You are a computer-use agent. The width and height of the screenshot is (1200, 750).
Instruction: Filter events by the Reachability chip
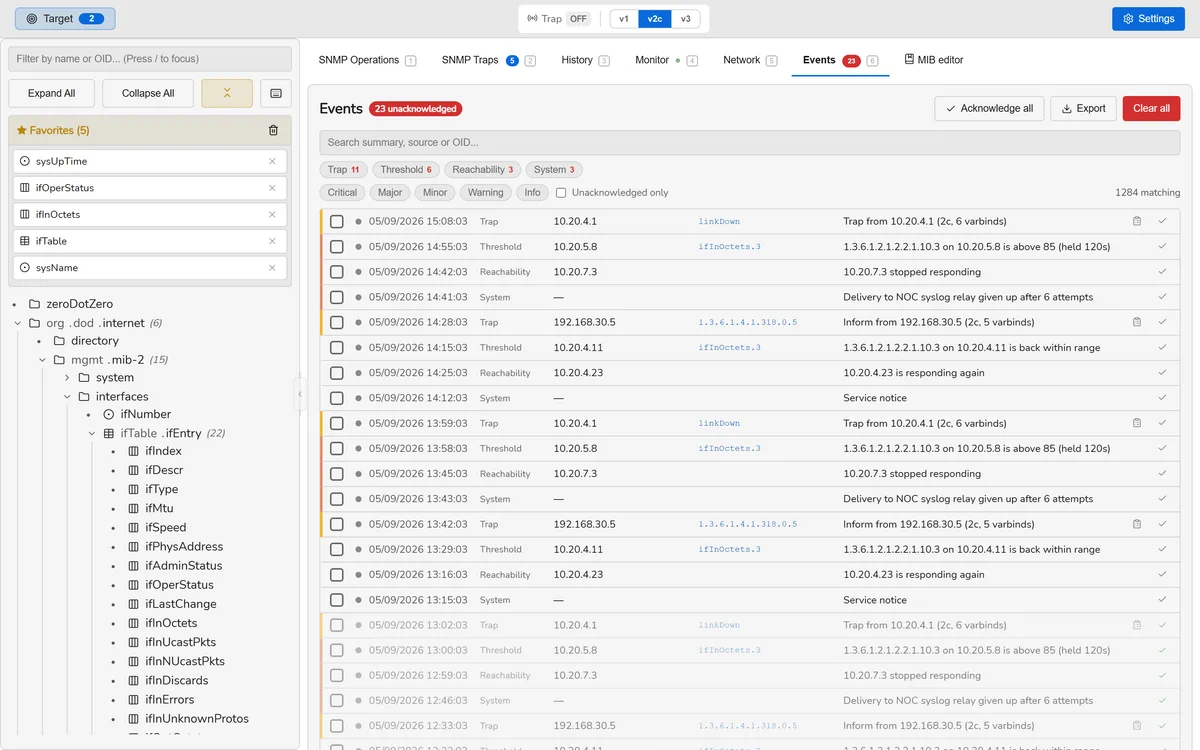(483, 170)
